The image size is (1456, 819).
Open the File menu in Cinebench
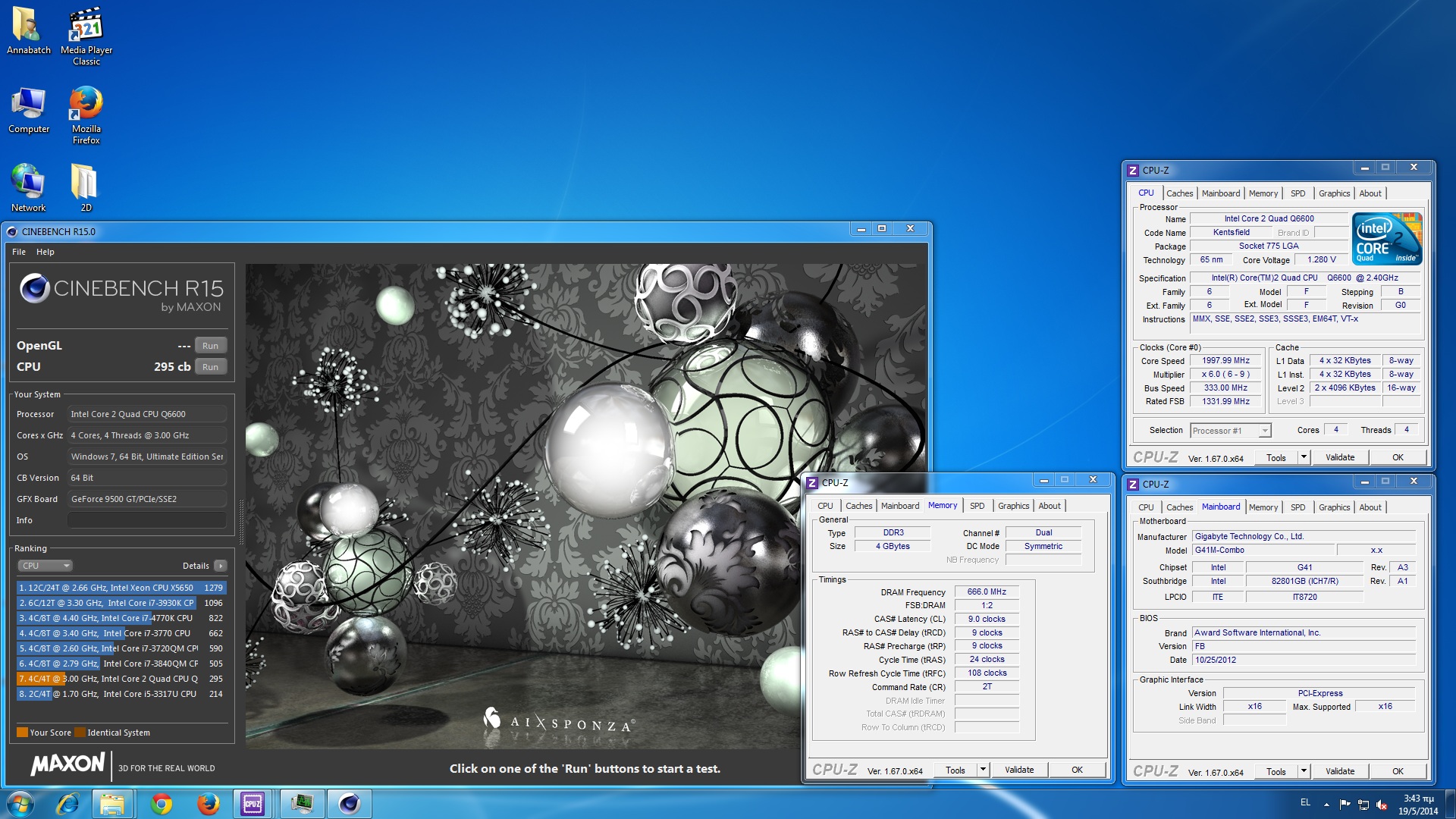tap(19, 252)
